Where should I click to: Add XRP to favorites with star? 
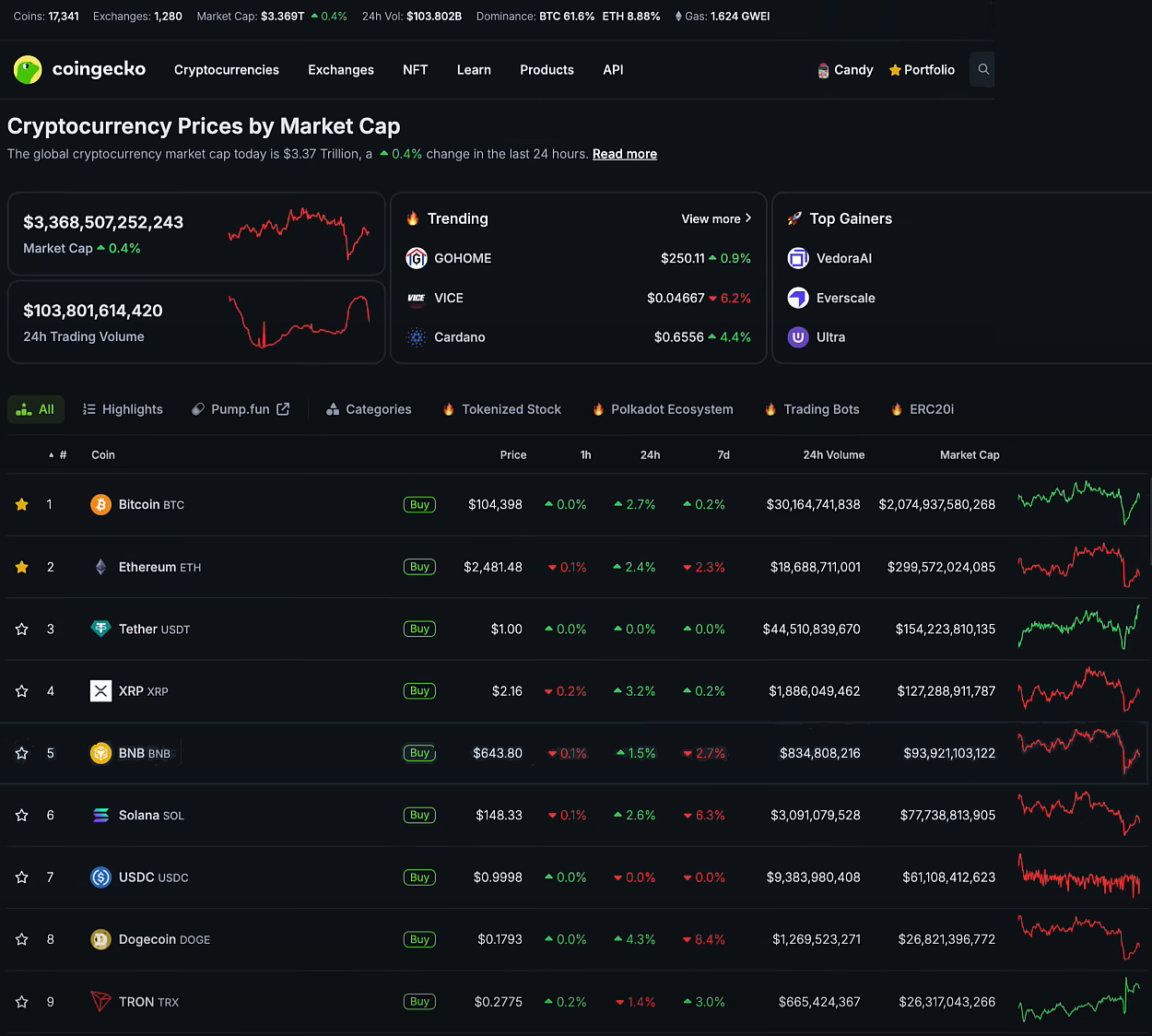22,691
